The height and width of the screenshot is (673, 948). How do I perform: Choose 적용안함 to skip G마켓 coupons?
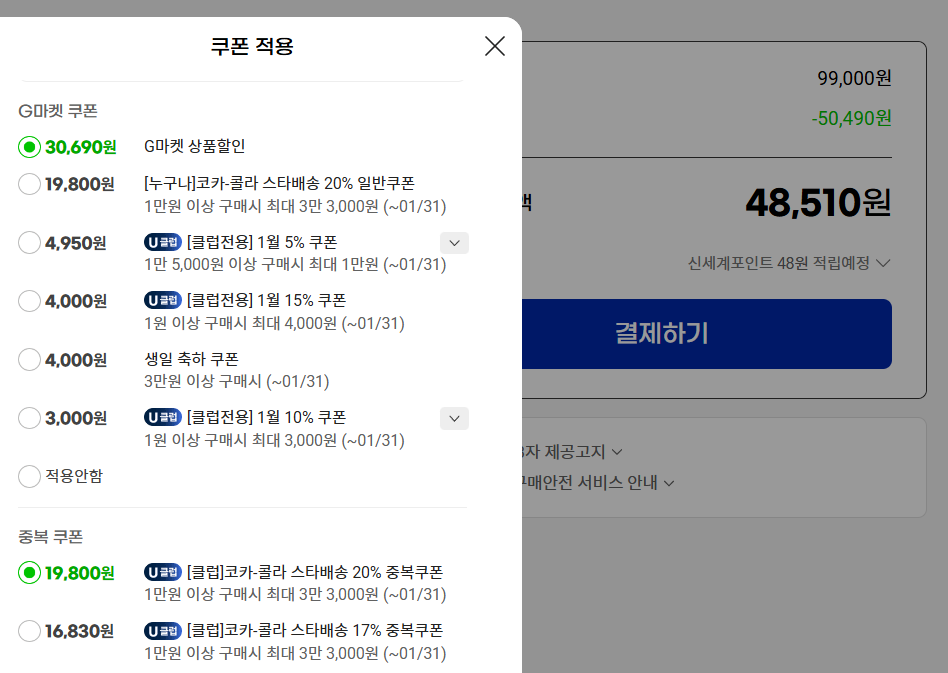[x=30, y=476]
